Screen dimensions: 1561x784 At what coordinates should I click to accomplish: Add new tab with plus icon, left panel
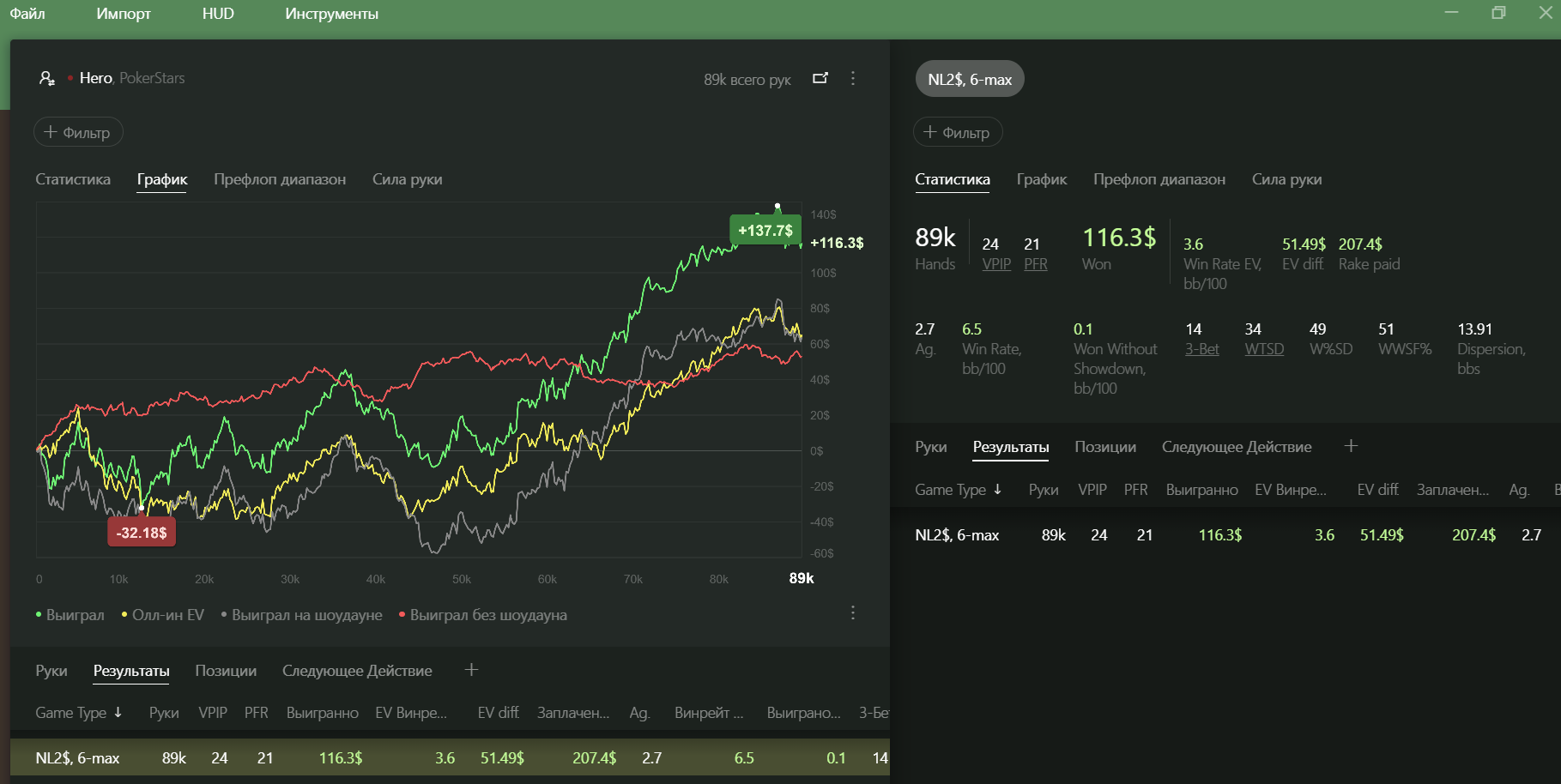coord(471,670)
